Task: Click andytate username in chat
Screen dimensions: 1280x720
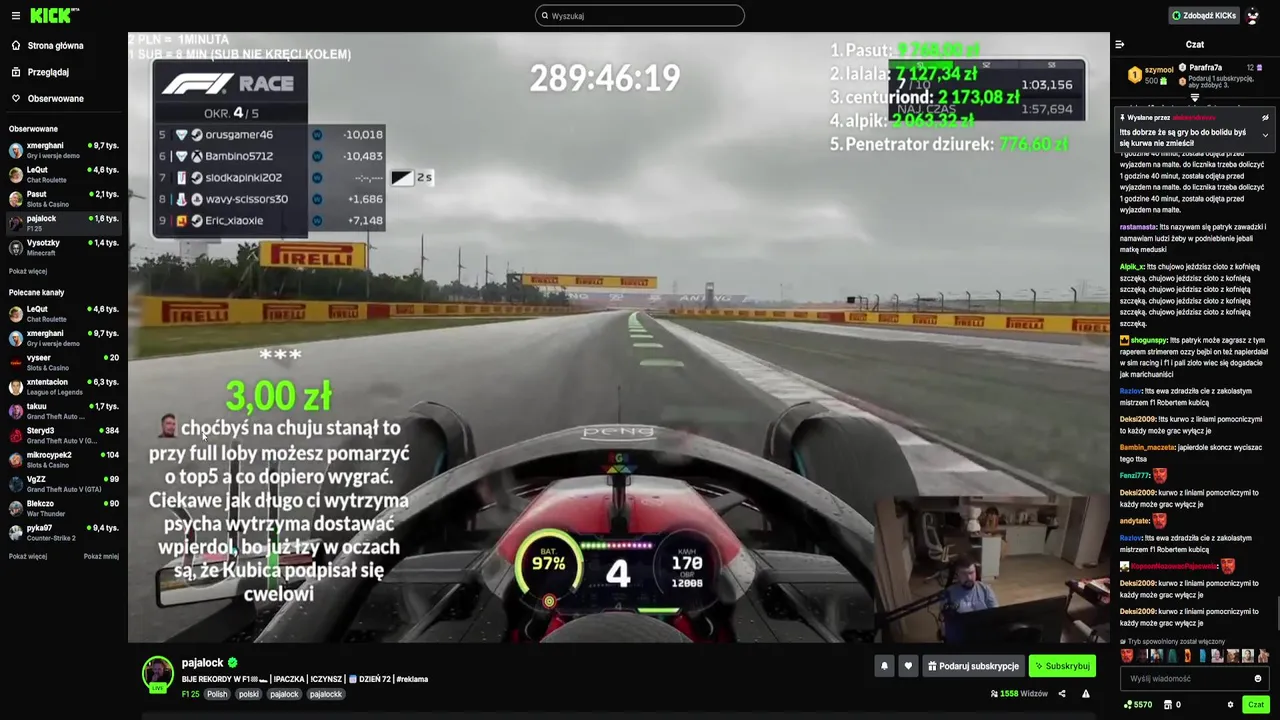Action: (1135, 521)
